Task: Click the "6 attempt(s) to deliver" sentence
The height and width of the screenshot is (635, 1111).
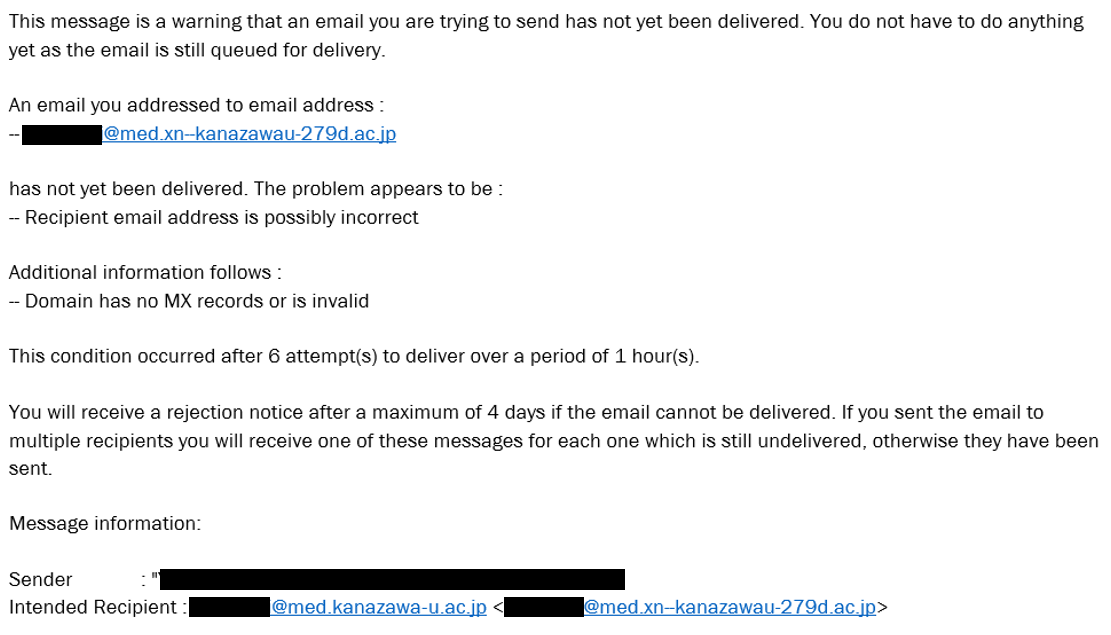Action: point(354,356)
